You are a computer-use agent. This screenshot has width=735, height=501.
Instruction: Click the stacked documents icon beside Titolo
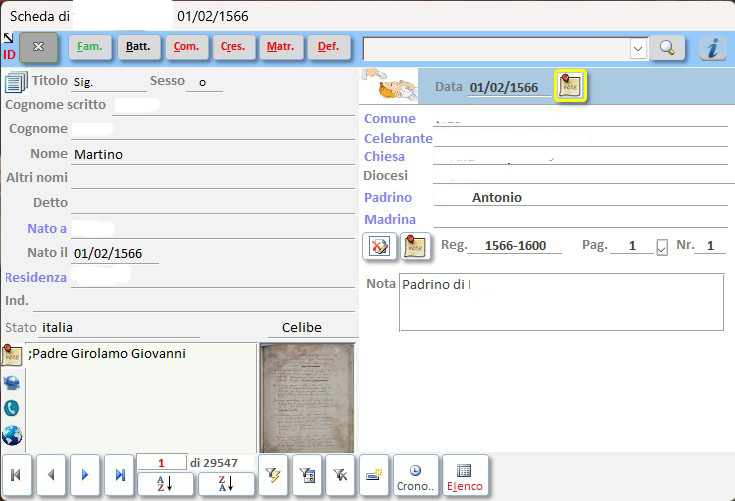(x=16, y=82)
